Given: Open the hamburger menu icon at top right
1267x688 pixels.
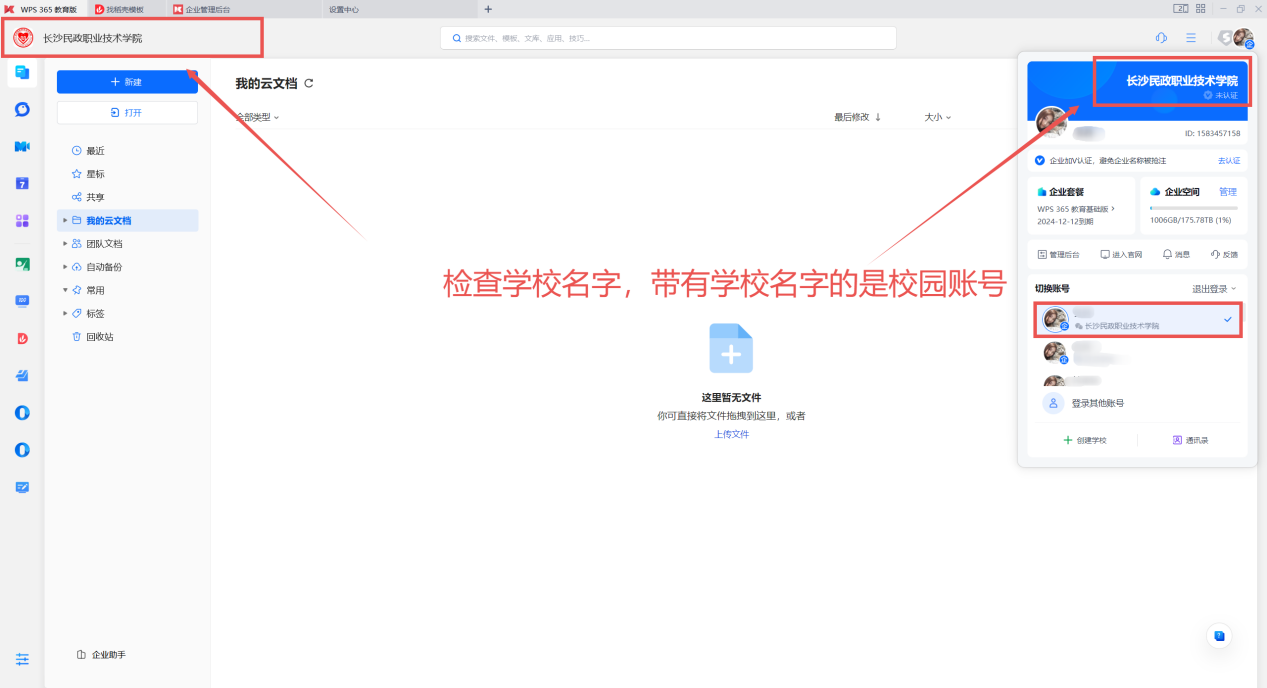Looking at the screenshot, I should point(1191,38).
